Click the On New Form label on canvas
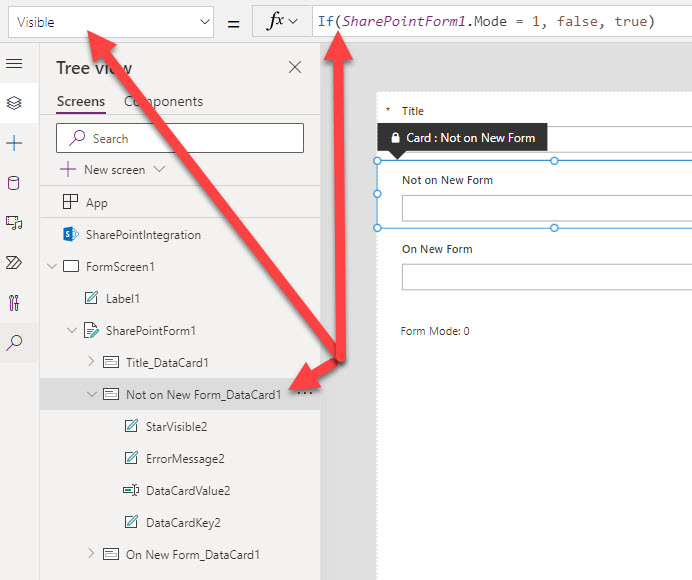The width and height of the screenshot is (692, 580). (x=437, y=249)
